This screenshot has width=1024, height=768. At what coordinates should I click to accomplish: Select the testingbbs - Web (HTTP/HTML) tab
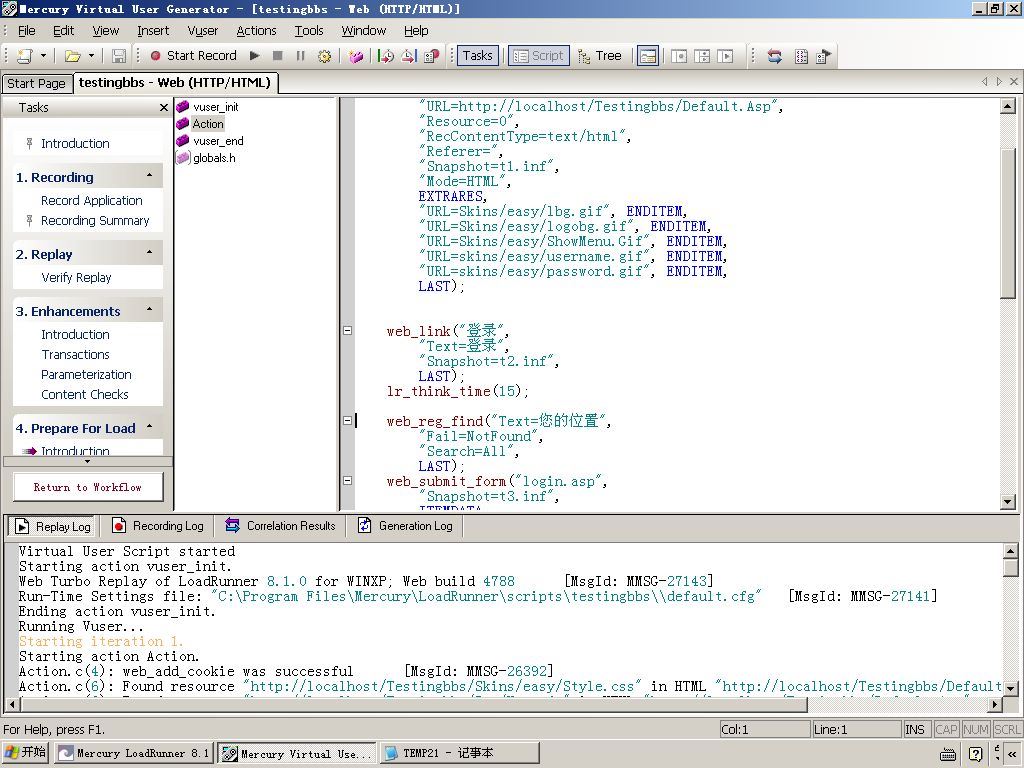click(174, 82)
